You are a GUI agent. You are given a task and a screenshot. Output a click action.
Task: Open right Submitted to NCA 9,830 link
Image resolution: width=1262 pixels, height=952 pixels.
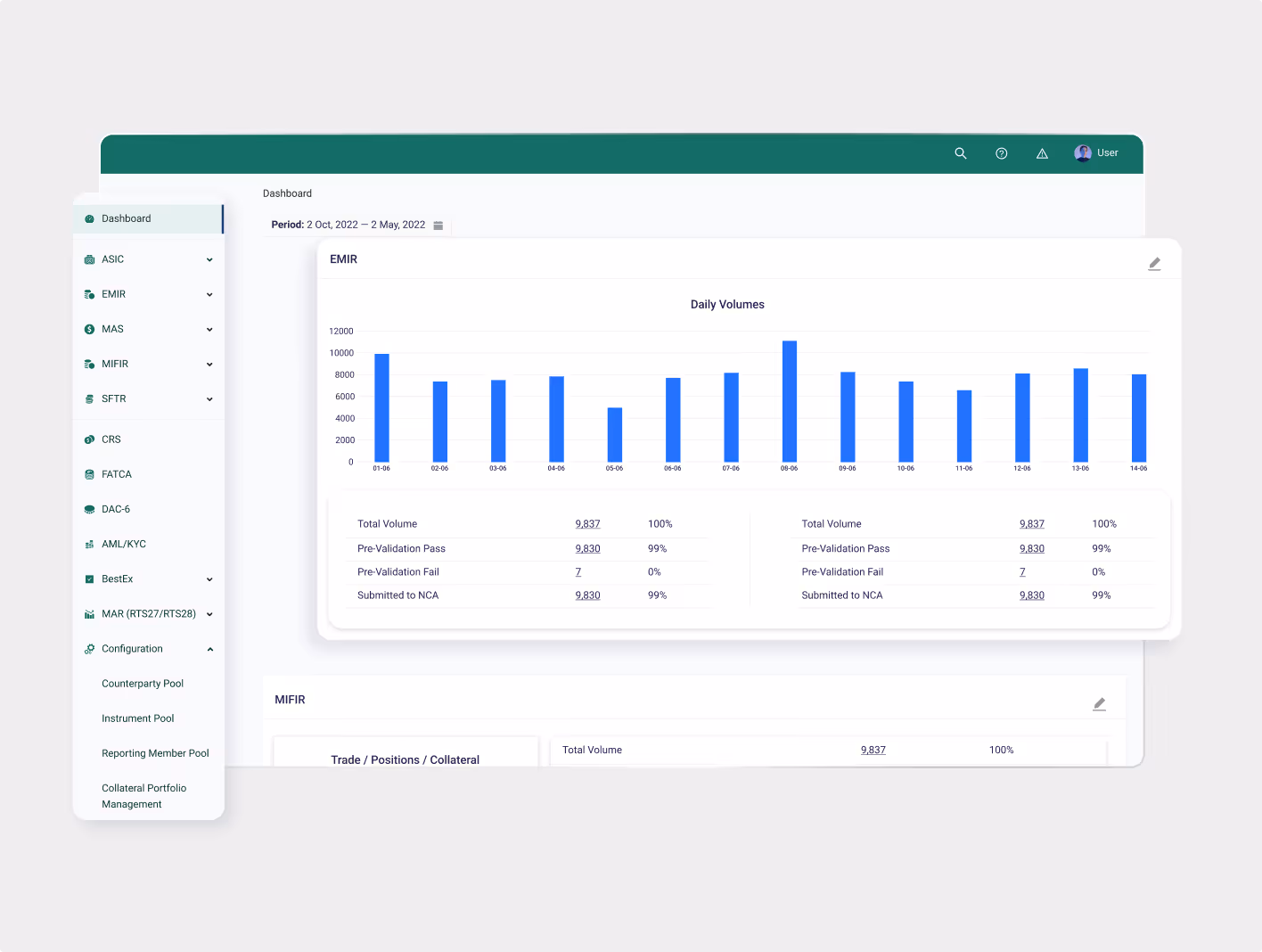point(1032,595)
